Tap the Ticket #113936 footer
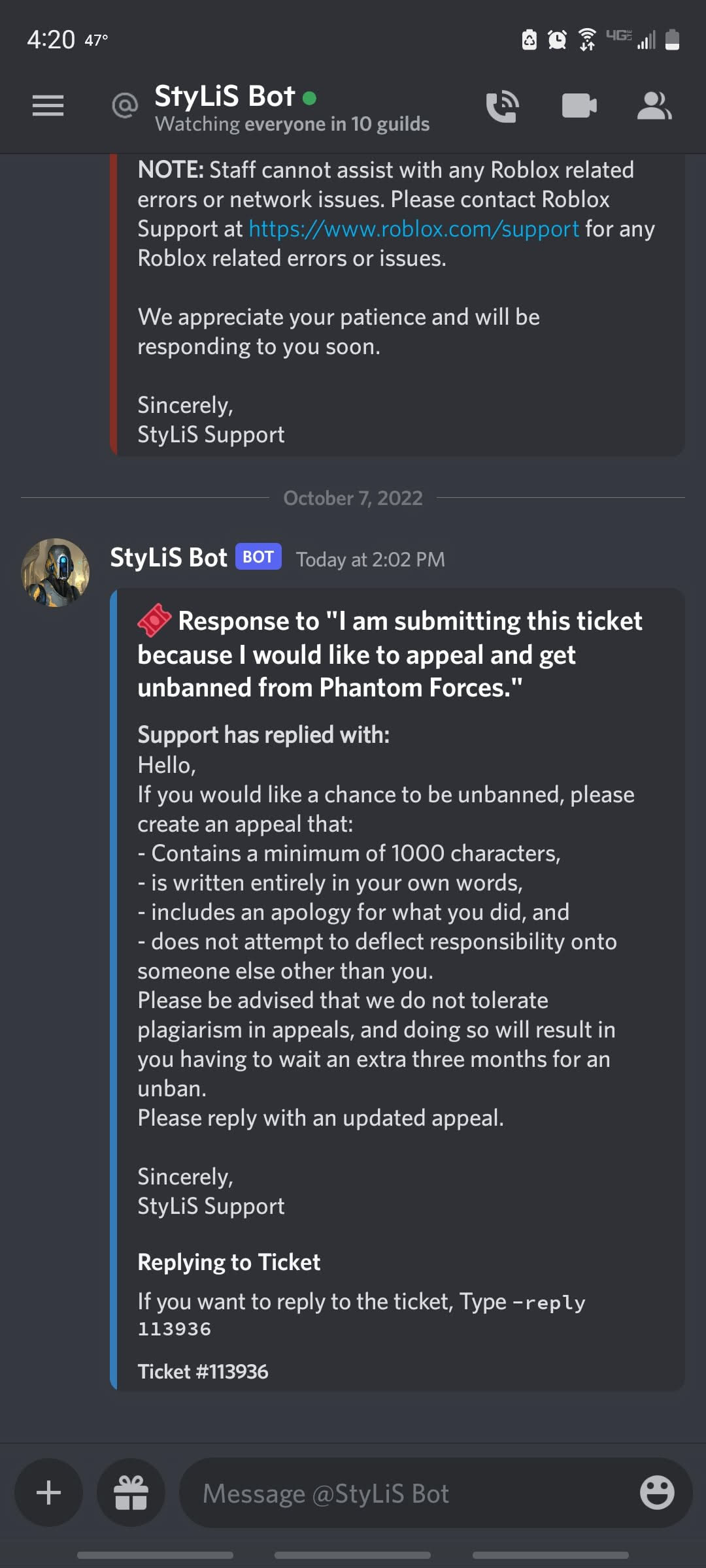706x1568 pixels. click(x=203, y=1372)
